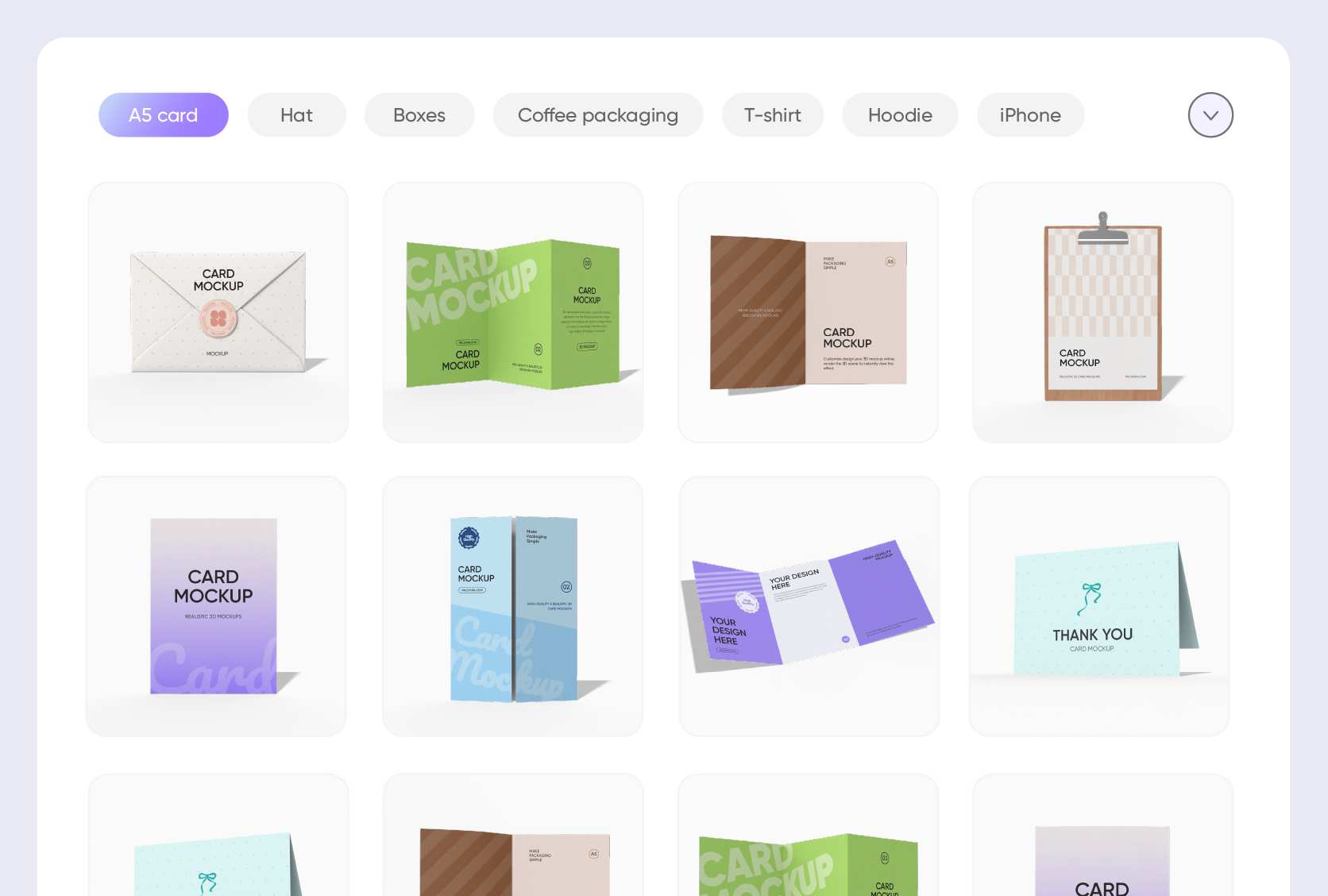
Task: Choose the purple gradient standing card mockup, second row
Action: tap(216, 606)
